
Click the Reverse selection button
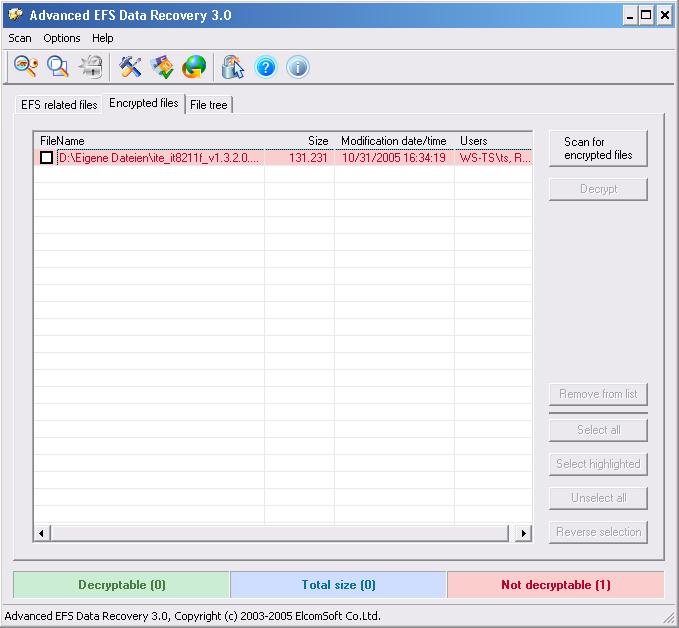pyautogui.click(x=598, y=532)
